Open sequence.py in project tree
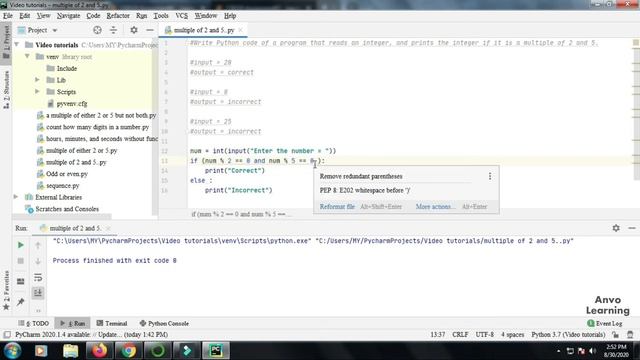This screenshot has width=640, height=360. [62, 186]
